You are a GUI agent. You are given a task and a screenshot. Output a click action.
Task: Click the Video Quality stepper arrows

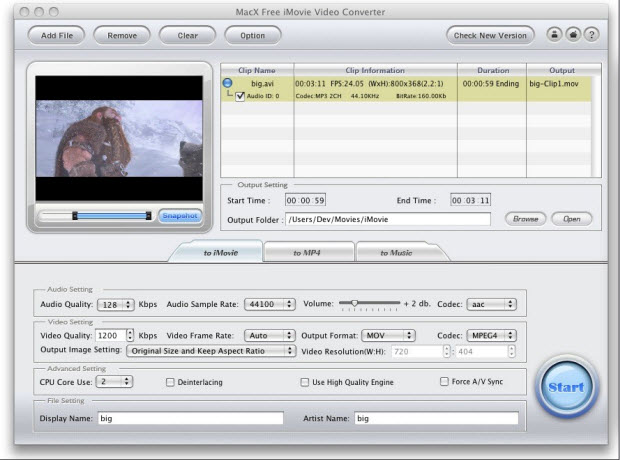[x=130, y=335]
